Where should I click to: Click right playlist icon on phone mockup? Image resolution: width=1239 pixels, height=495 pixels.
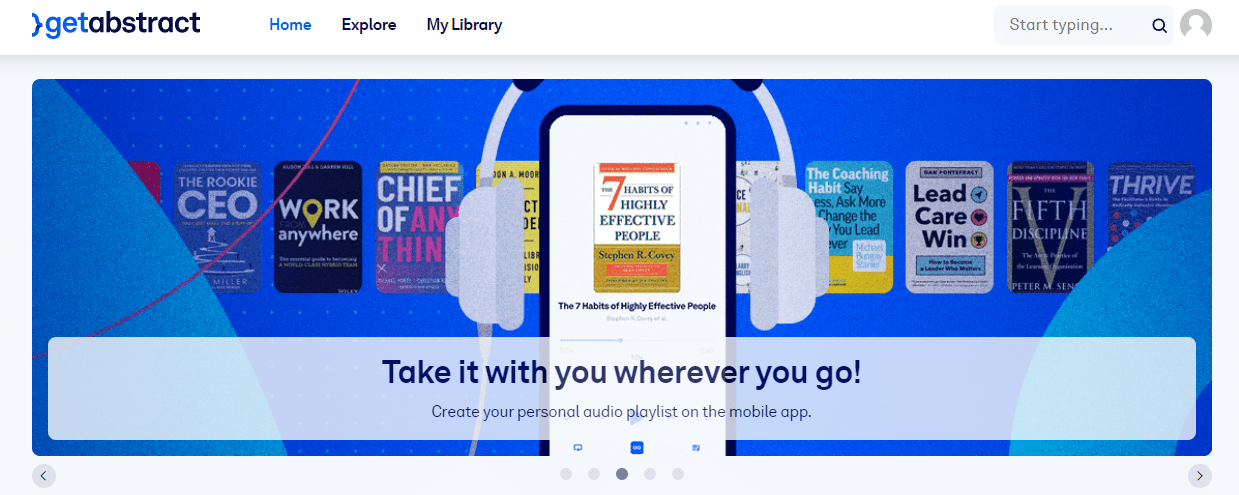tap(696, 447)
